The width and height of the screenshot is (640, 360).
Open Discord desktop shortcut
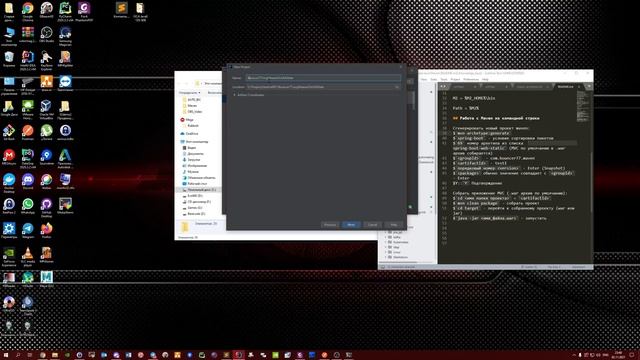tap(28, 180)
